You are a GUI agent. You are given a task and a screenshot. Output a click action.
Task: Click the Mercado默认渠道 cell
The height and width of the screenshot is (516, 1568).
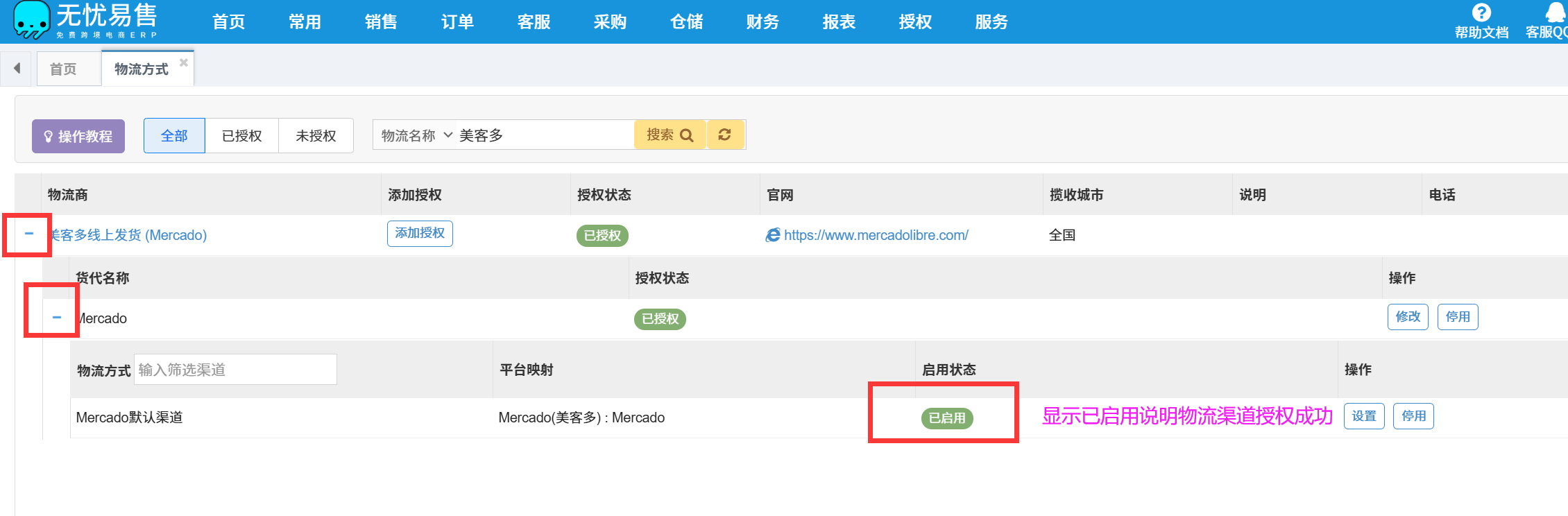129,418
